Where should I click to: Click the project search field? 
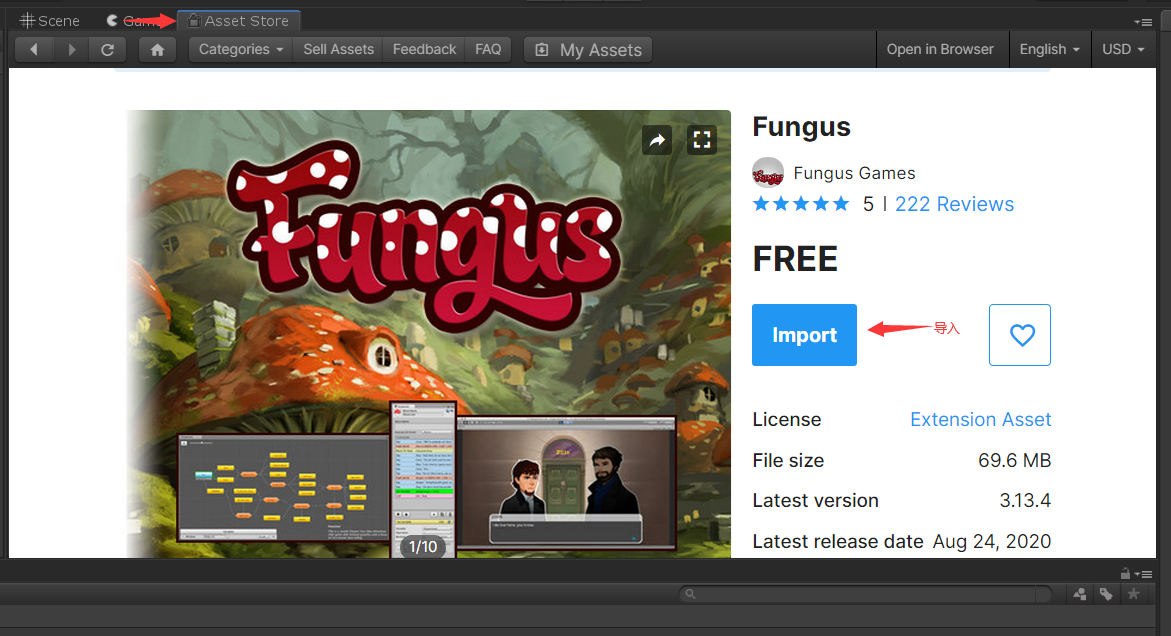point(865,594)
